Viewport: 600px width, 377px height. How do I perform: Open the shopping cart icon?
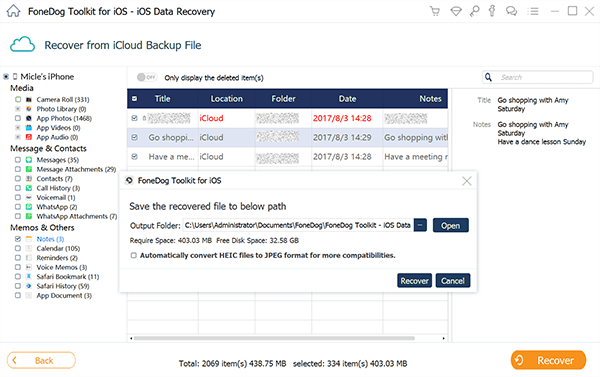[435, 11]
